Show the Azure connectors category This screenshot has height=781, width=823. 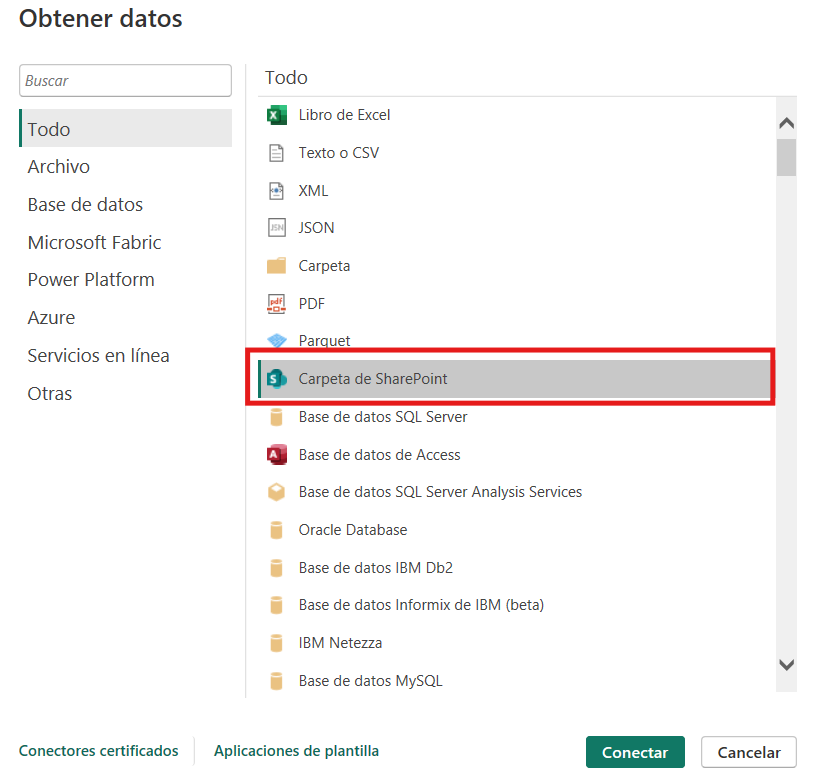coord(51,318)
